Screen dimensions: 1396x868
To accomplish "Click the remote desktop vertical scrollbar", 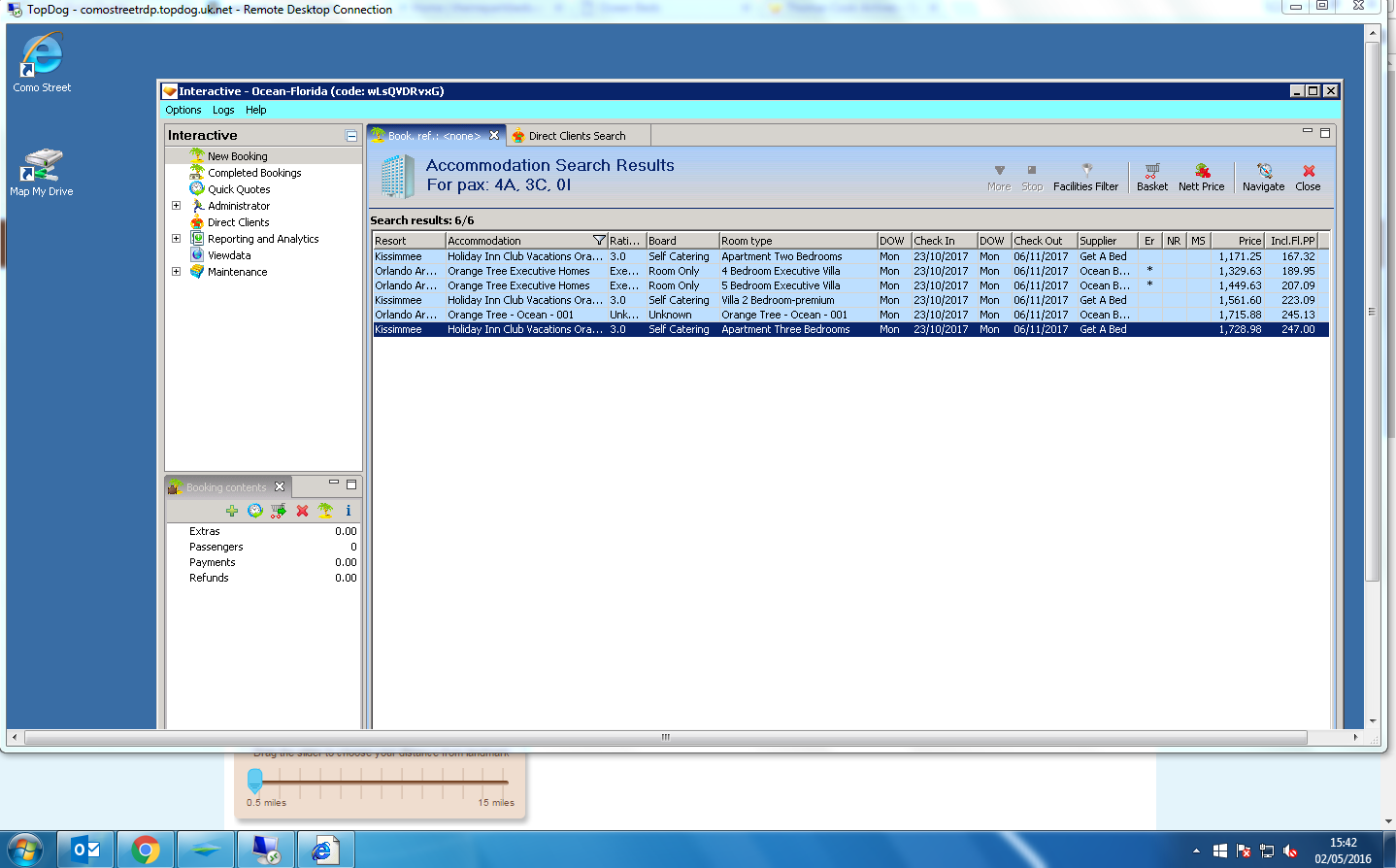I will 1372,310.
